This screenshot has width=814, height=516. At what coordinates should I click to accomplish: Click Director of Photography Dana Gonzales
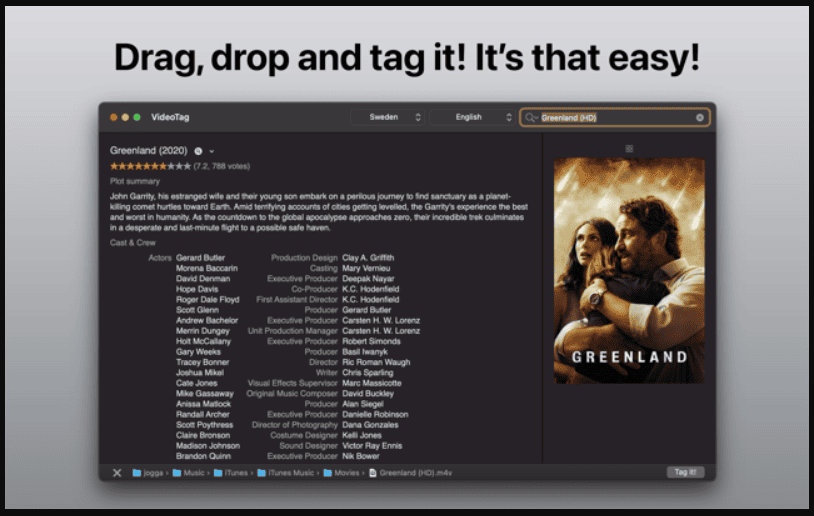[370, 425]
